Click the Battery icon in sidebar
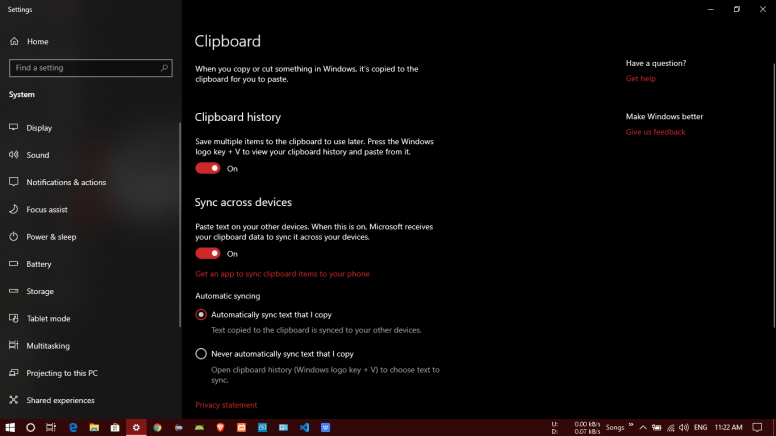This screenshot has height=436, width=776. click(14, 264)
